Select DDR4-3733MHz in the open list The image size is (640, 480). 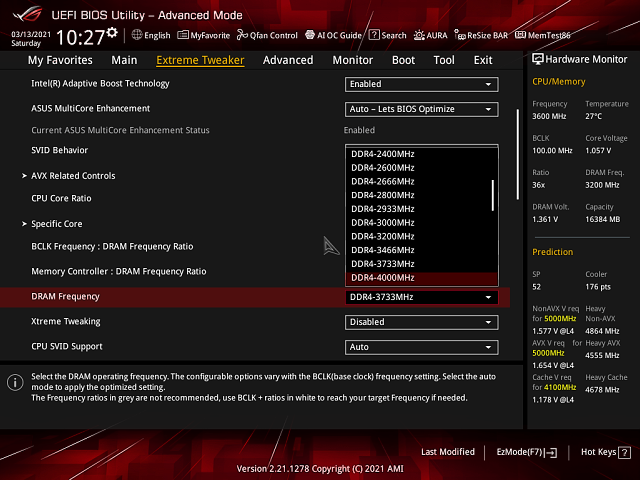(x=421, y=264)
